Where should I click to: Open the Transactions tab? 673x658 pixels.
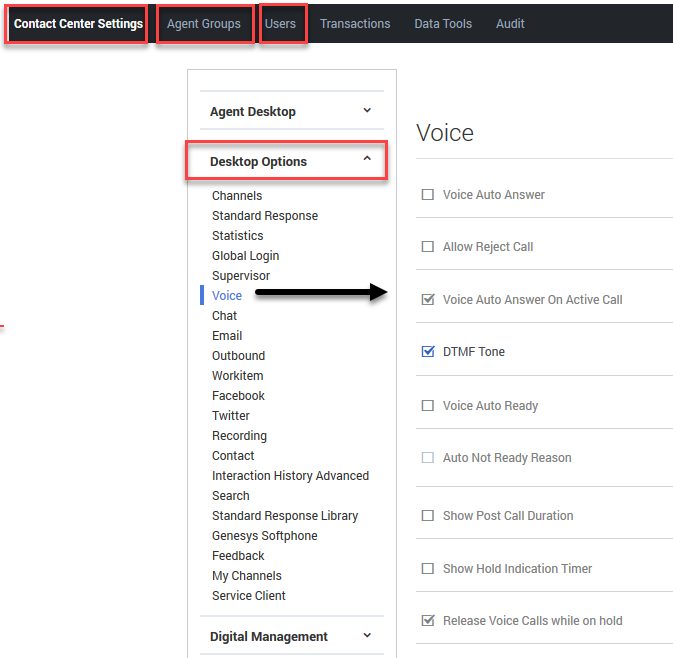[x=355, y=24]
